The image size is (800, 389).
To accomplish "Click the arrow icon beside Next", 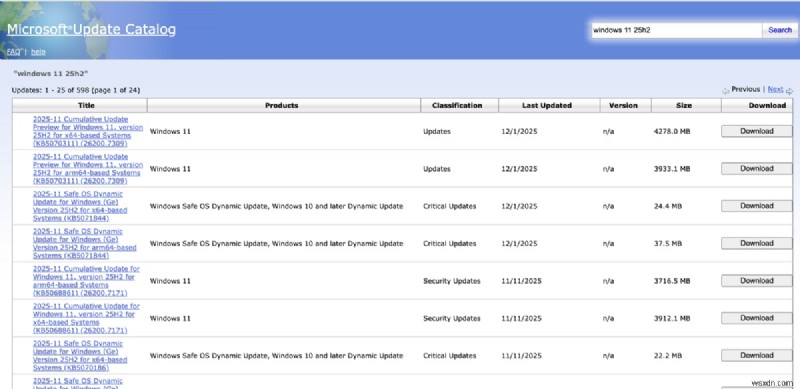I will (789, 91).
